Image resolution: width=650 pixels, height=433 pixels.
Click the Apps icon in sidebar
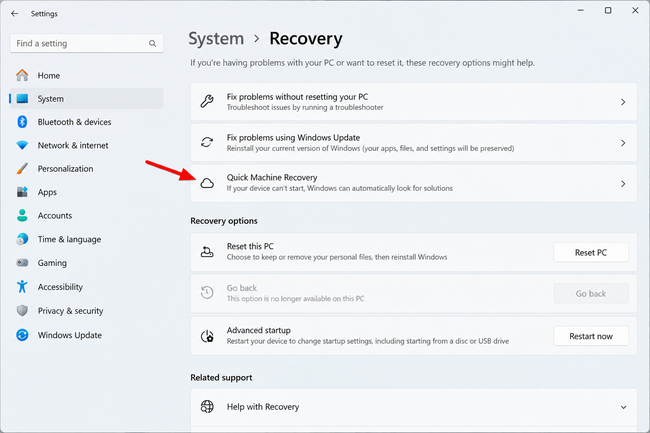[x=22, y=192]
